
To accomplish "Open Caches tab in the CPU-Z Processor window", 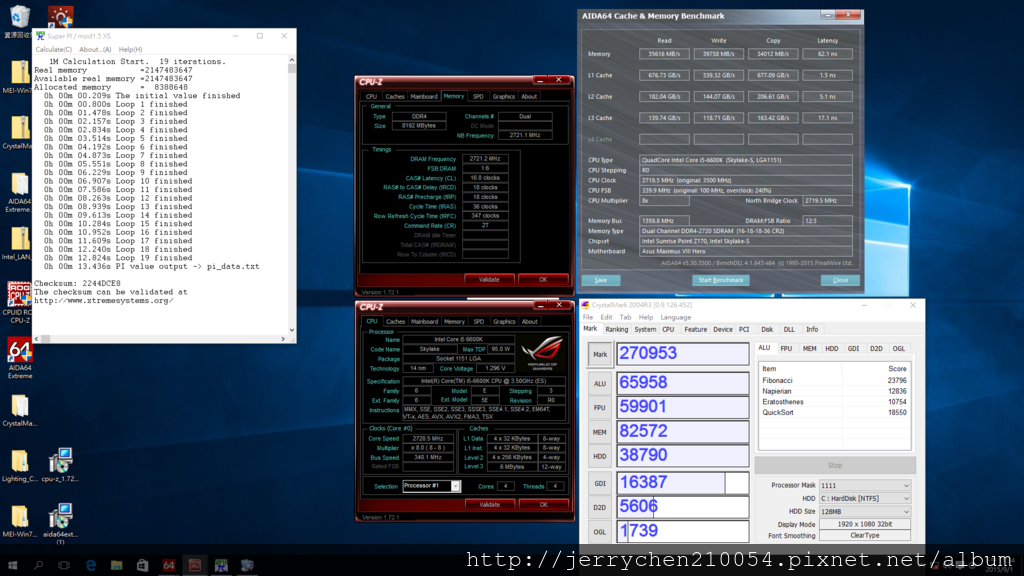I will tap(395, 321).
